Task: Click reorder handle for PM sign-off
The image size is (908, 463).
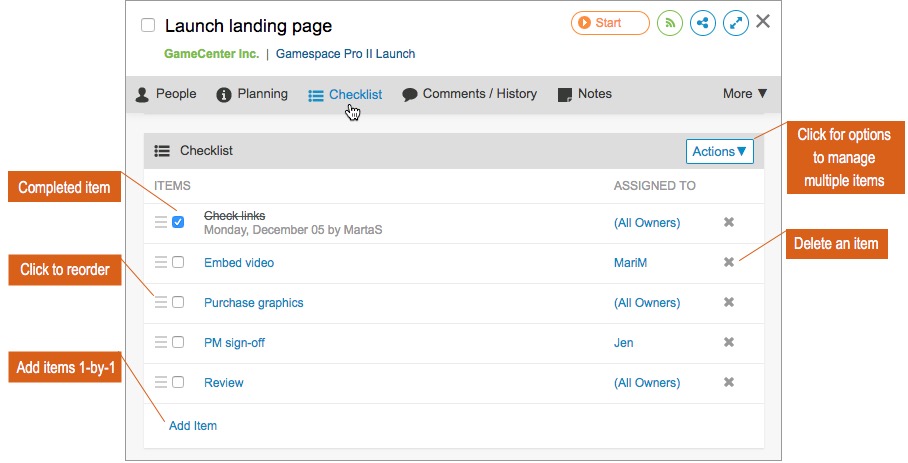Action: tap(161, 342)
